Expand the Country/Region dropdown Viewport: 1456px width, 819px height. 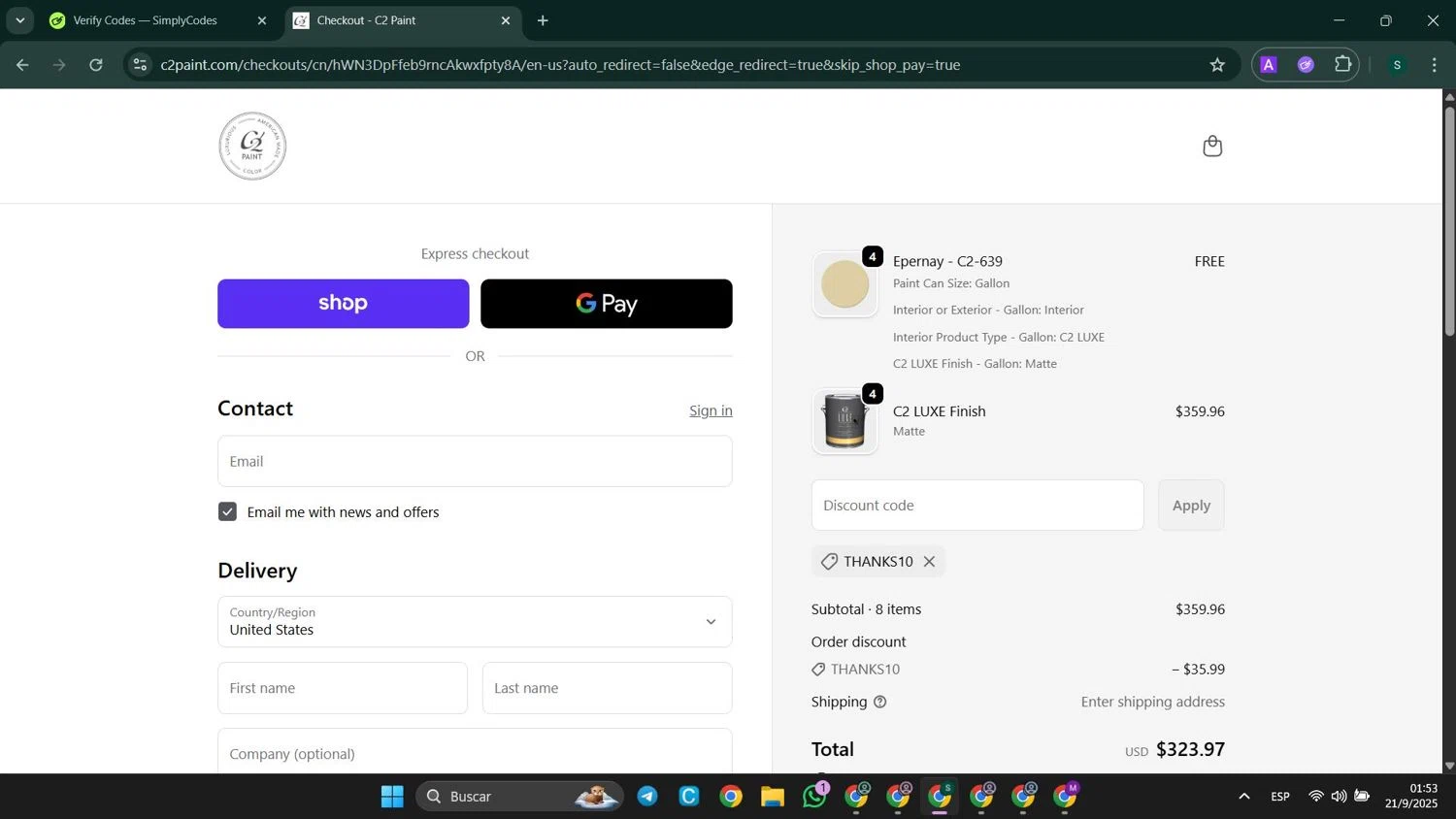(475, 622)
